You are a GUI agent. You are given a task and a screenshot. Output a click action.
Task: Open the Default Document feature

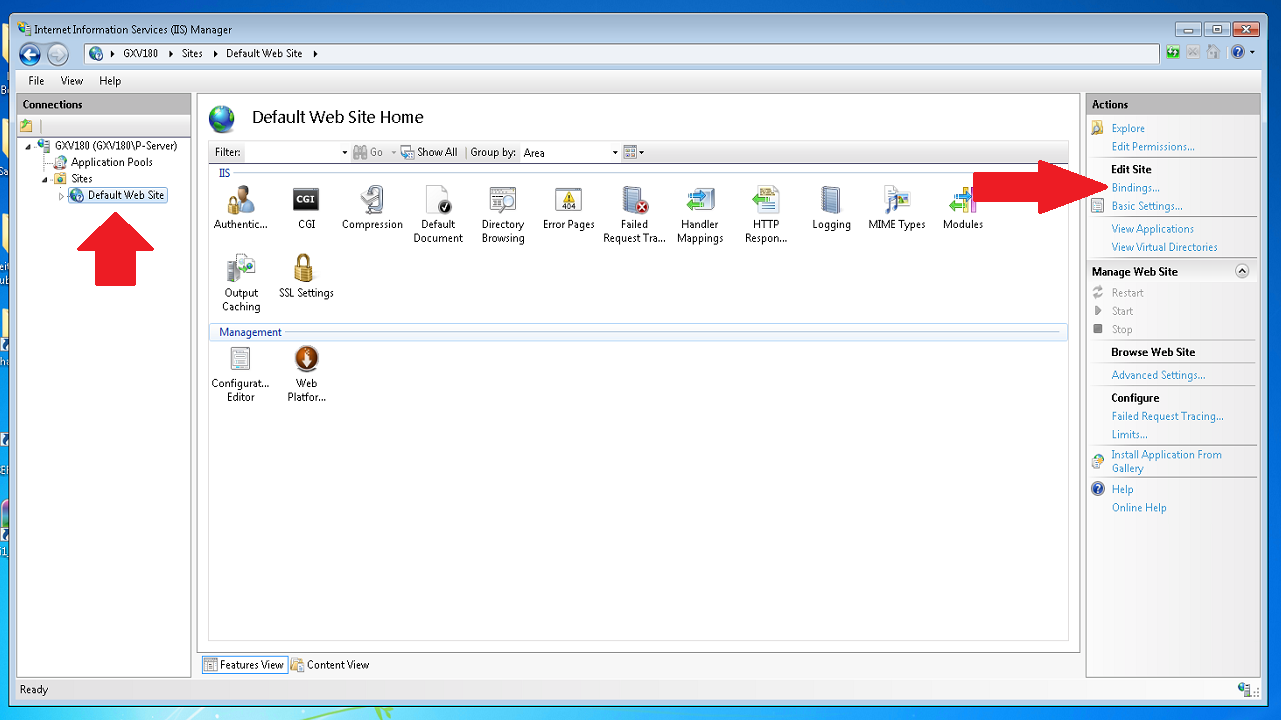pyautogui.click(x=438, y=201)
